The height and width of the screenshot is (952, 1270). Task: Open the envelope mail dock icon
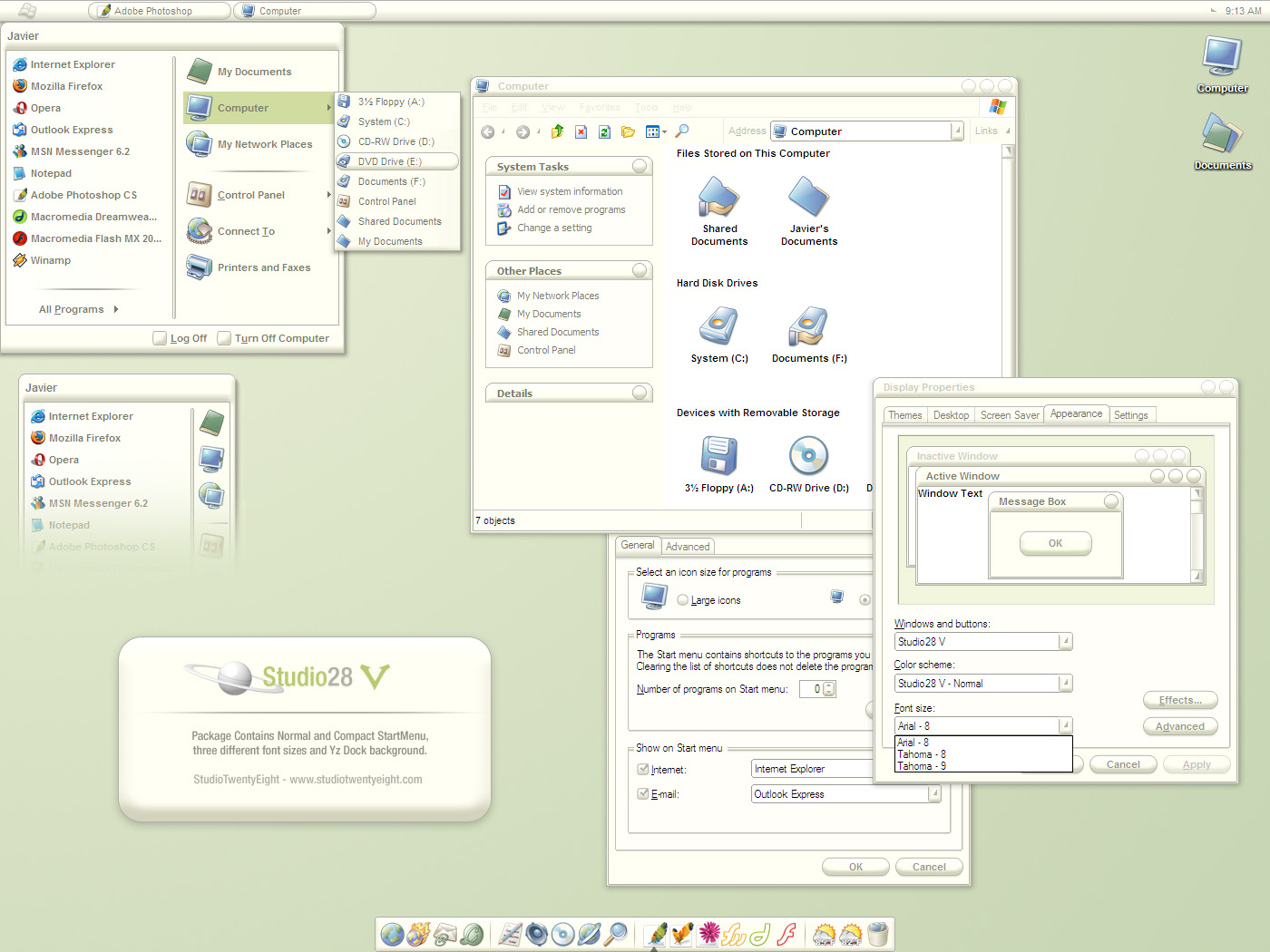tap(444, 934)
